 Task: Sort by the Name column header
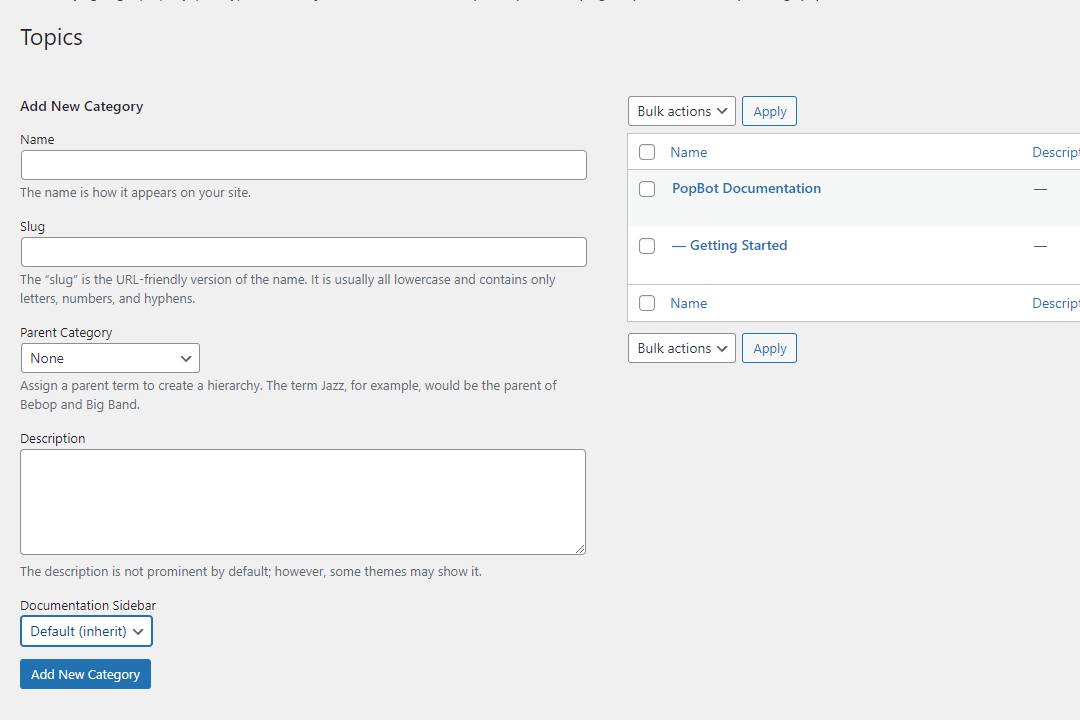point(688,152)
